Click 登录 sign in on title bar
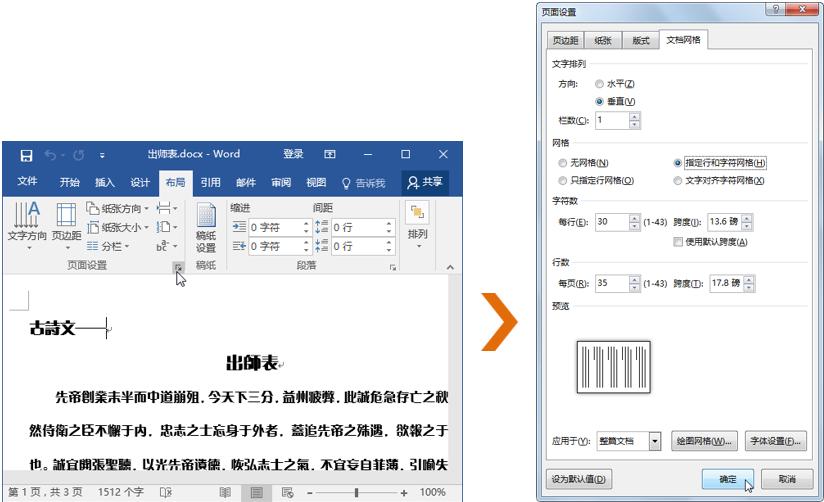Viewport: 824px width, 502px height. pos(293,153)
